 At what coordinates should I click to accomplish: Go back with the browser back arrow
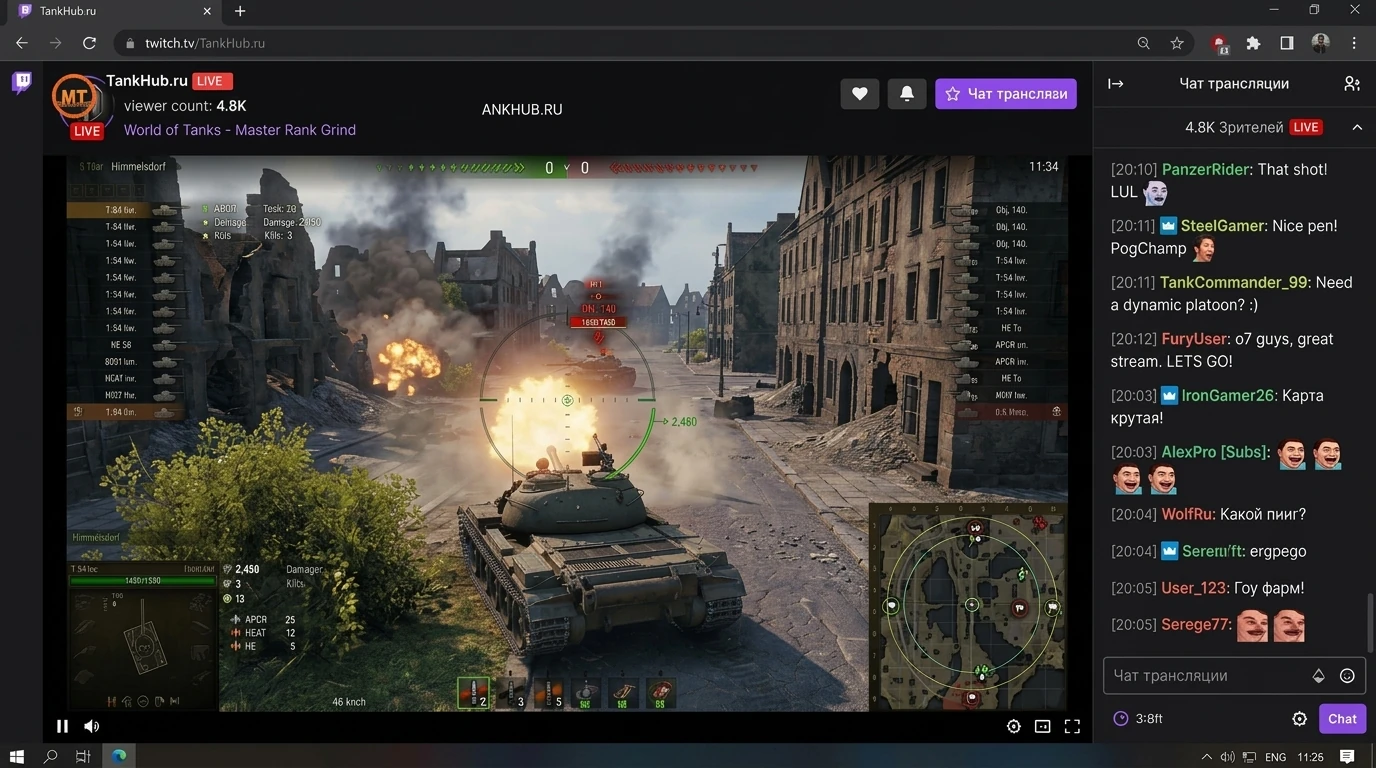[22, 43]
